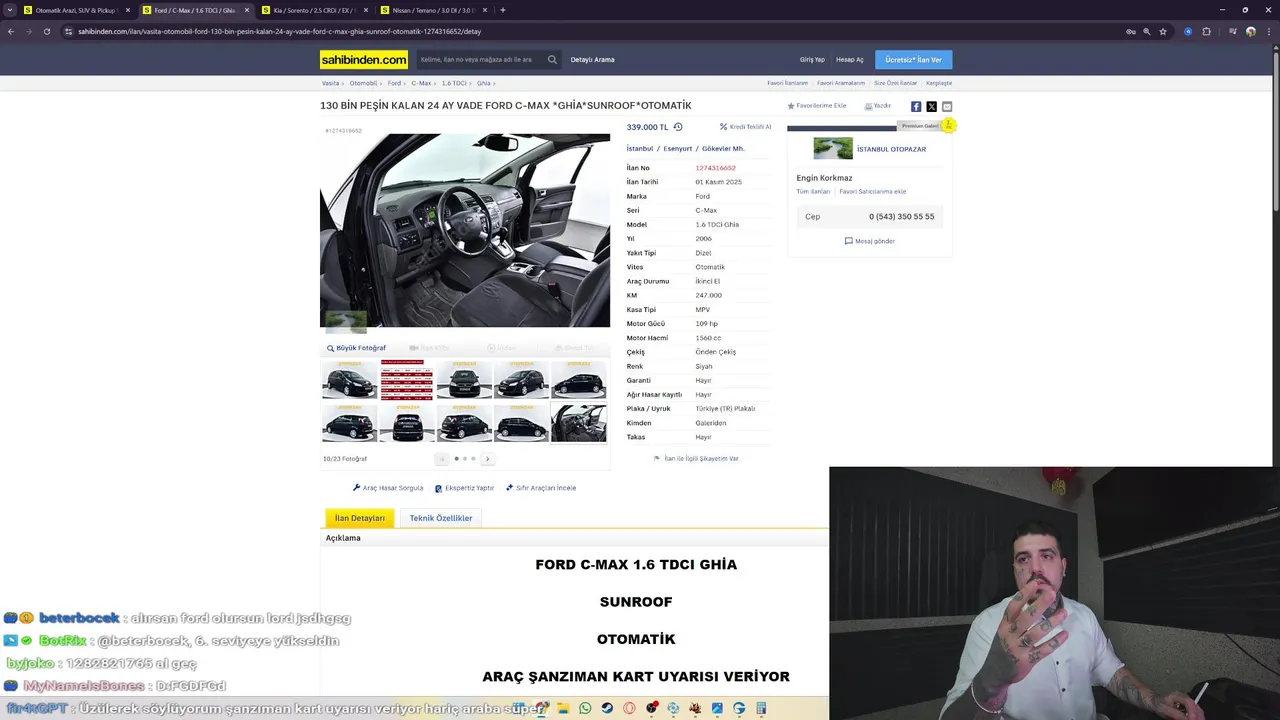This screenshot has height=720, width=1280.
Task: Select the red price table thumbnail
Action: tap(407, 380)
